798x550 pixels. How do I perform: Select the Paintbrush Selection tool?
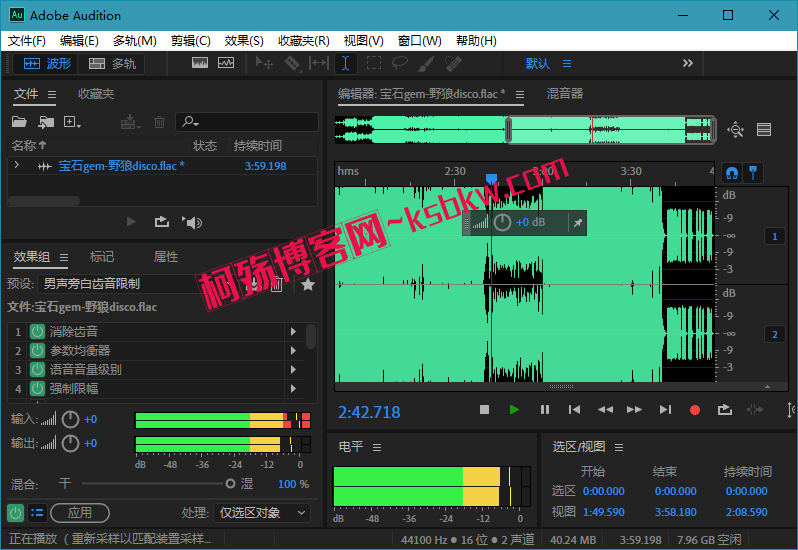coord(426,63)
